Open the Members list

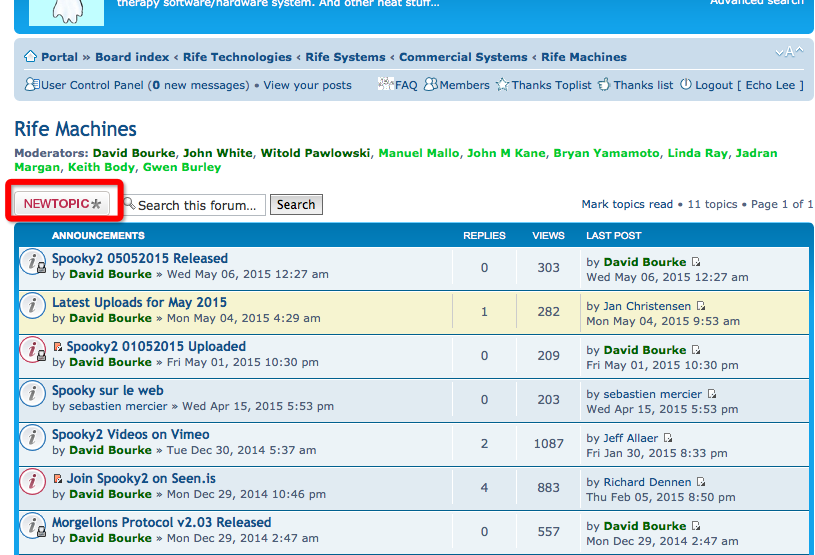click(x=464, y=85)
